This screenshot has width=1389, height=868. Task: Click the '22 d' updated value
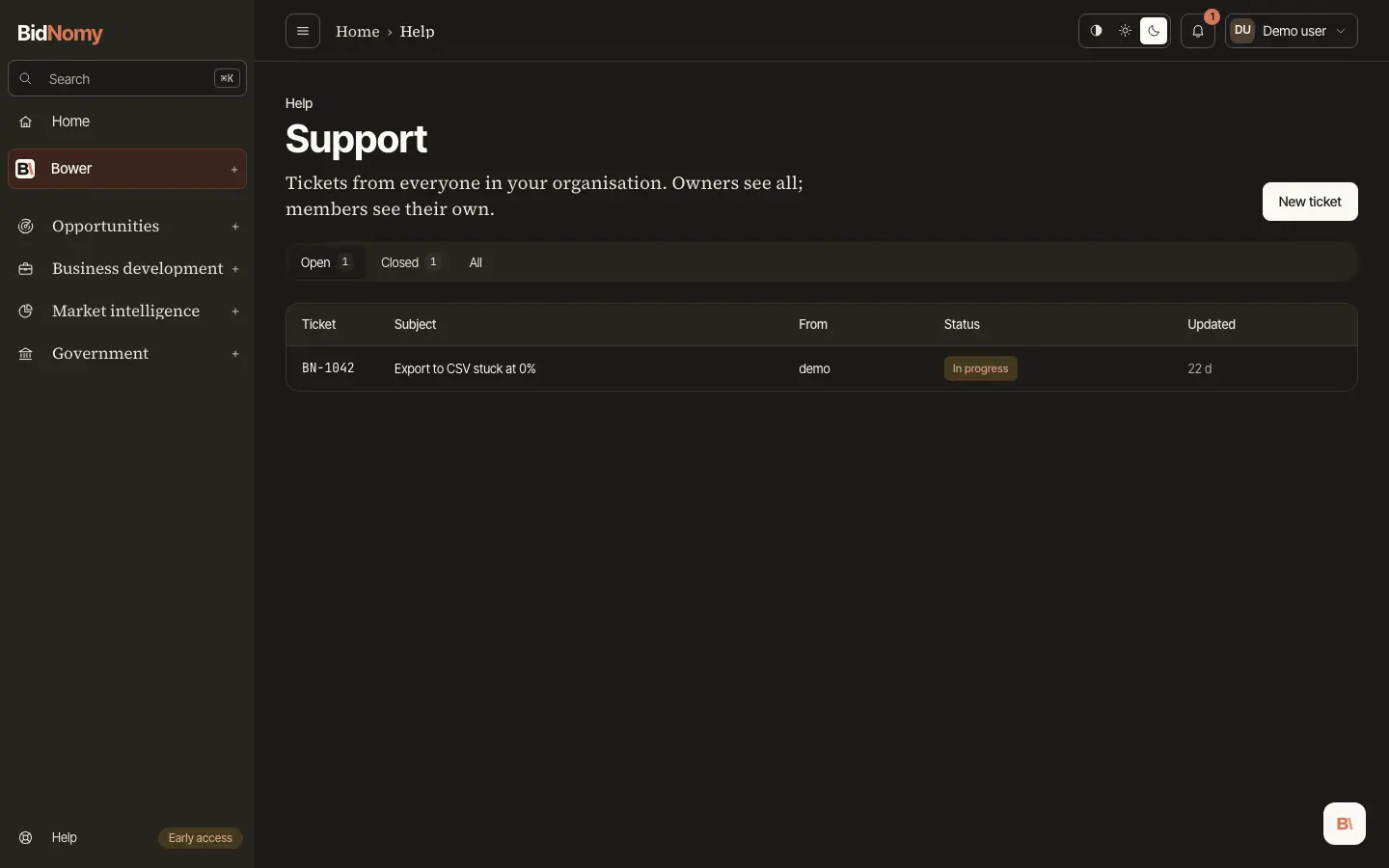(1200, 368)
